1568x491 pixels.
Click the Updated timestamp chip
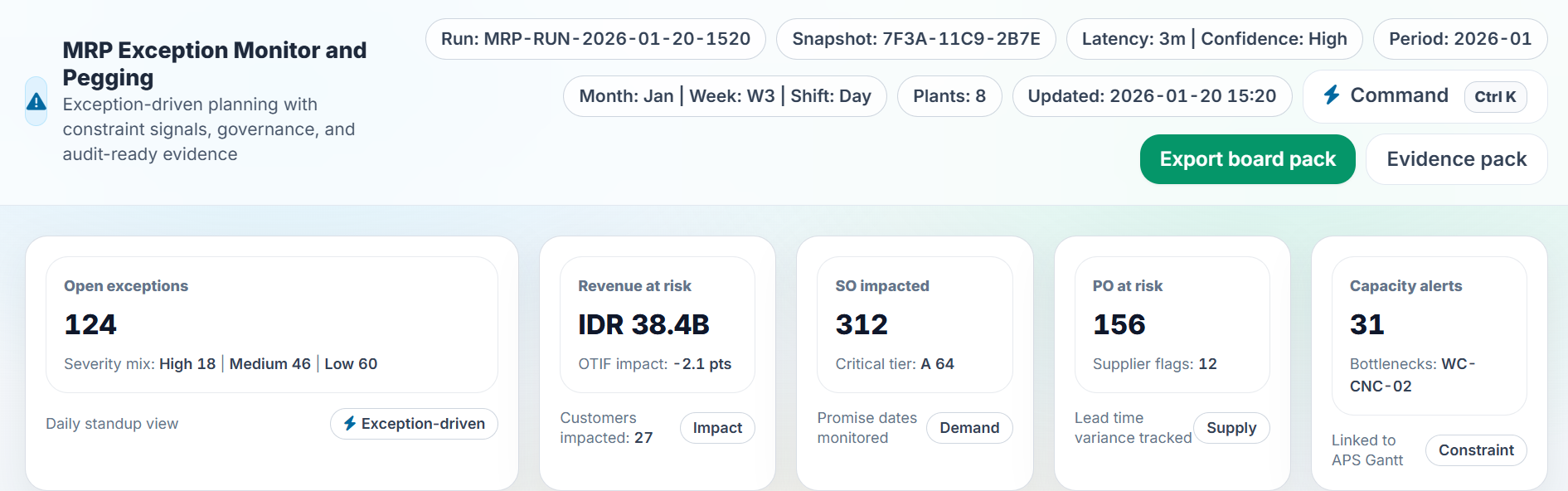click(1152, 96)
